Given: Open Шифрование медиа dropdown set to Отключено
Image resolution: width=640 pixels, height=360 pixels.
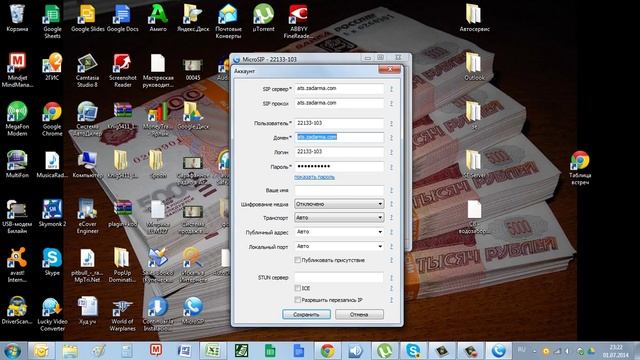Looking at the screenshot, I should pos(339,204).
